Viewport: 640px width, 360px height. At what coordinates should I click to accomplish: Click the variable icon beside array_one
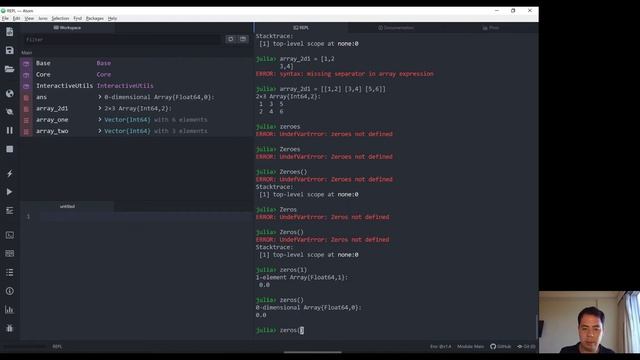26,120
